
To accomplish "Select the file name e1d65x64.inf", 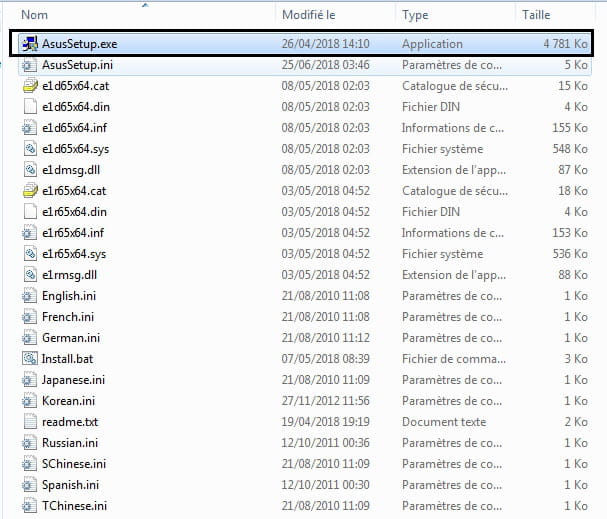I will pyautogui.click(x=74, y=128).
